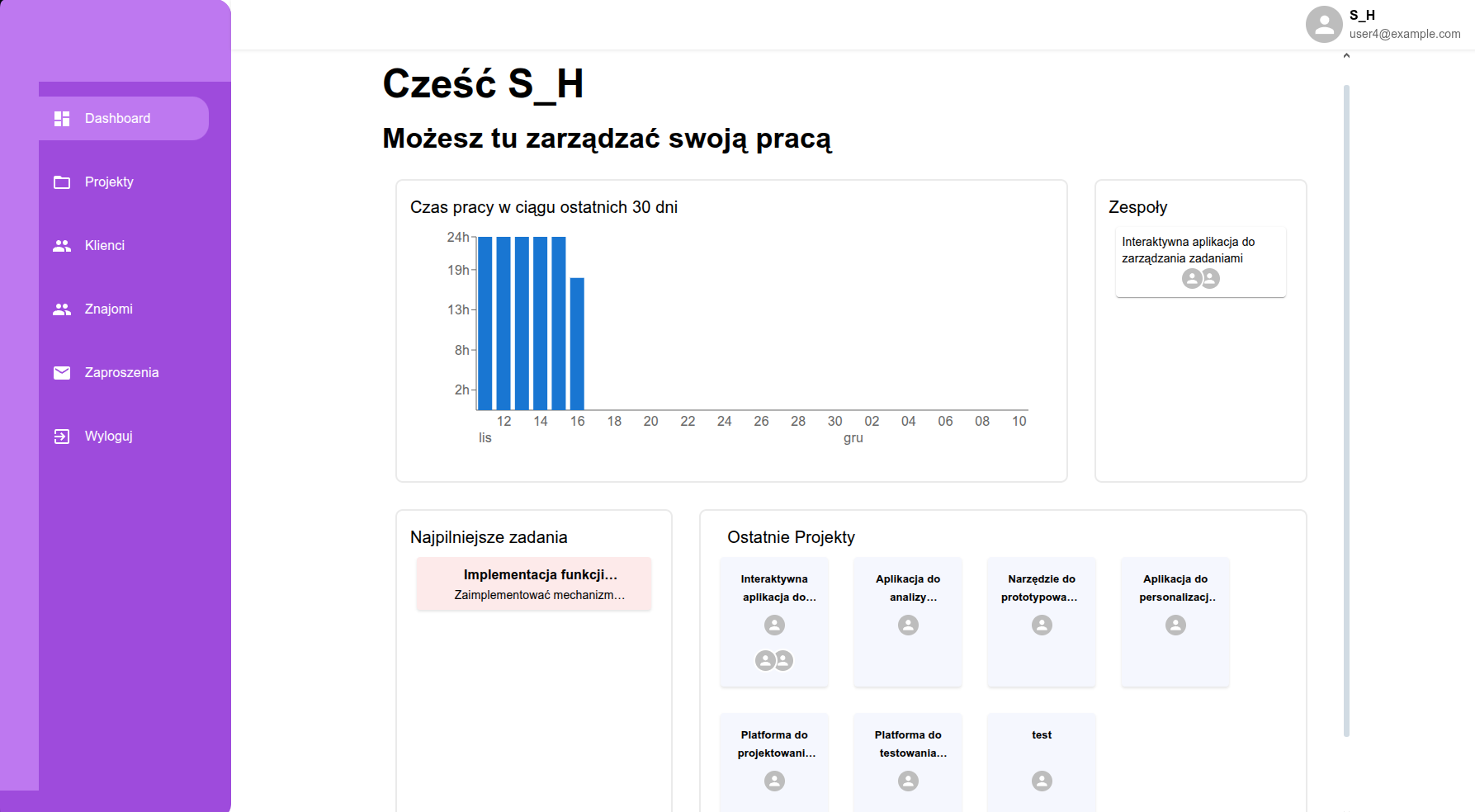This screenshot has width=1475, height=812.
Task: Click the owner avatar on test project card
Action: click(1042, 781)
